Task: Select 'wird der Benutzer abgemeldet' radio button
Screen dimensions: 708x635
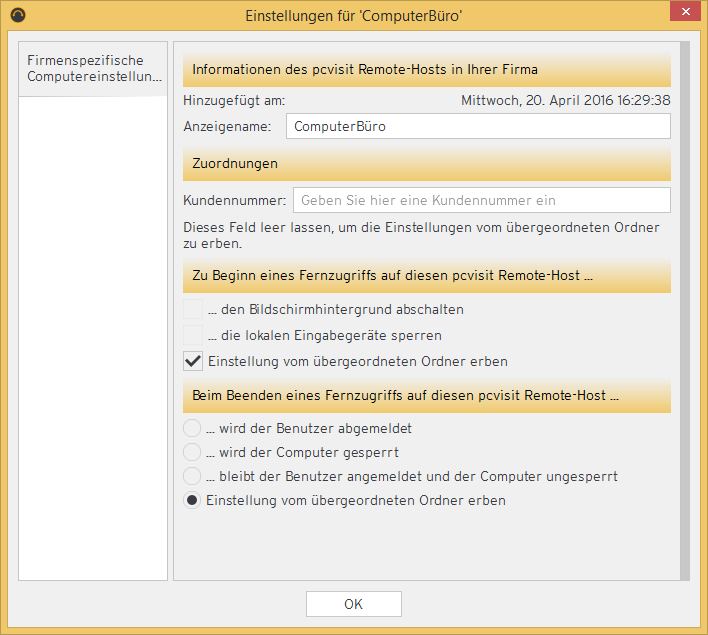Action: click(x=193, y=428)
